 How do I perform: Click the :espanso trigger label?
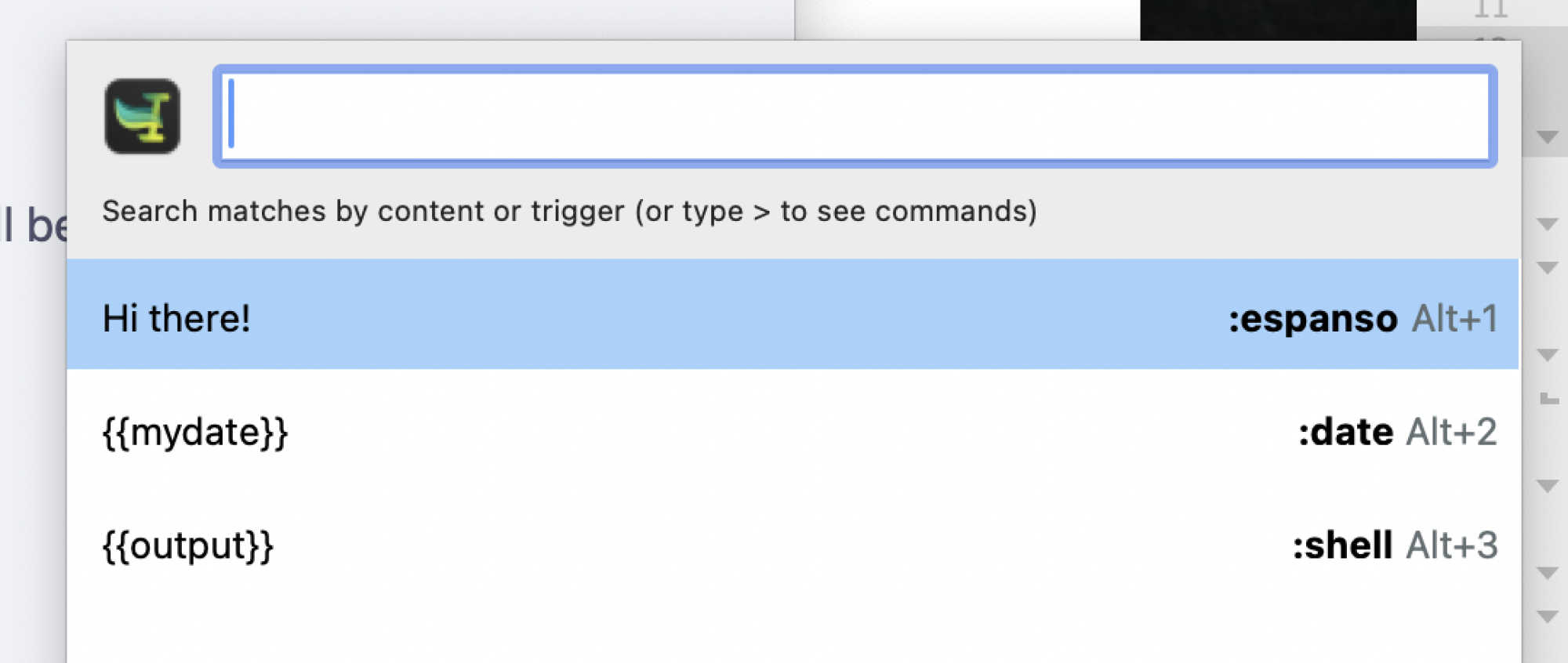[1312, 319]
